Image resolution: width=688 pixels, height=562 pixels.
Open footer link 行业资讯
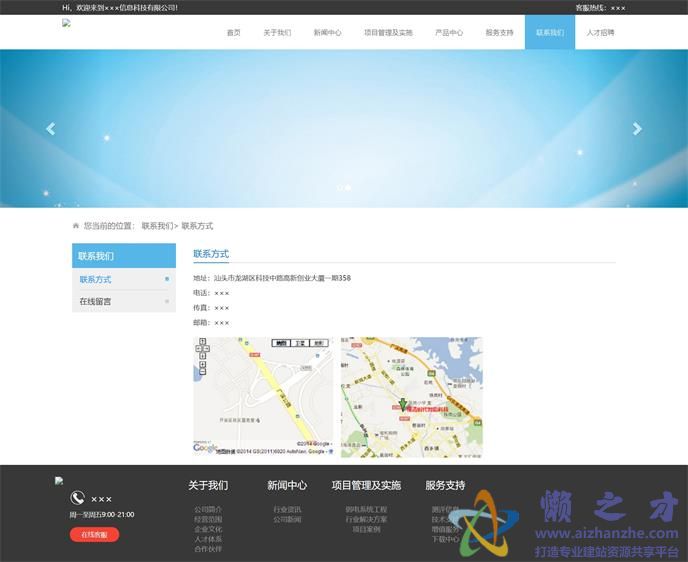287,509
